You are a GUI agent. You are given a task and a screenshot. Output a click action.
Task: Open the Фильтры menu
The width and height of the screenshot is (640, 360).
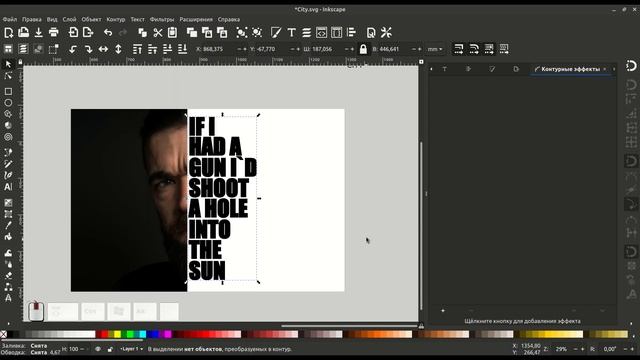click(162, 19)
